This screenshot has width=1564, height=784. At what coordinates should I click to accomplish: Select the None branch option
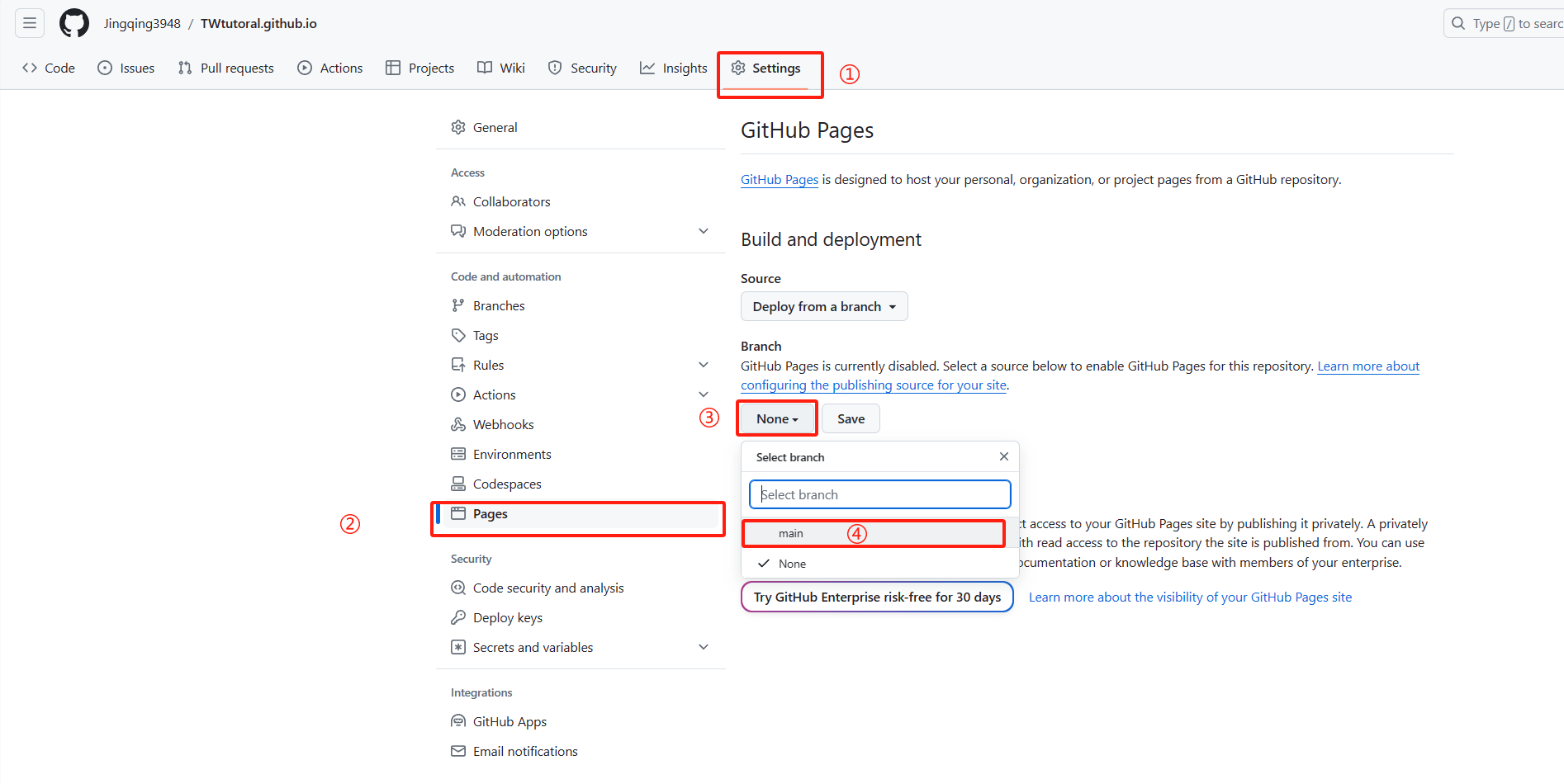pos(880,564)
